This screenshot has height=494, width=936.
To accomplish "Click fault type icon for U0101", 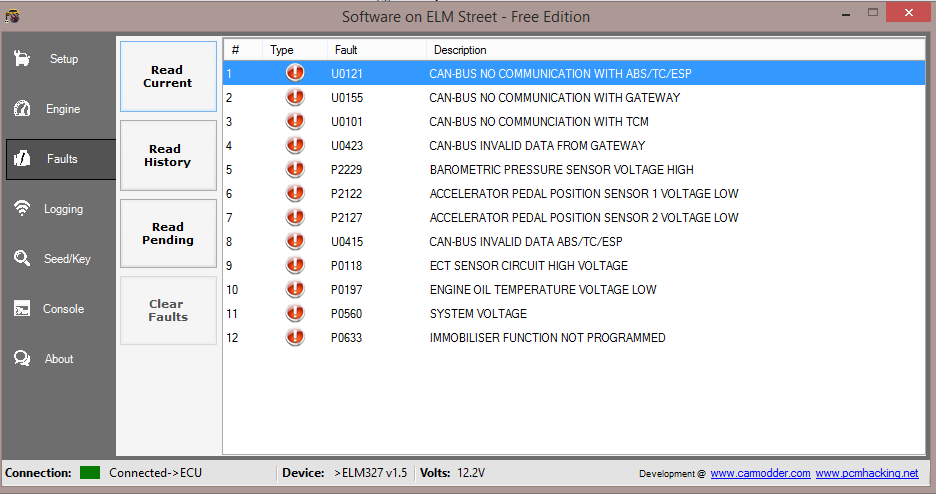I will pos(295,121).
